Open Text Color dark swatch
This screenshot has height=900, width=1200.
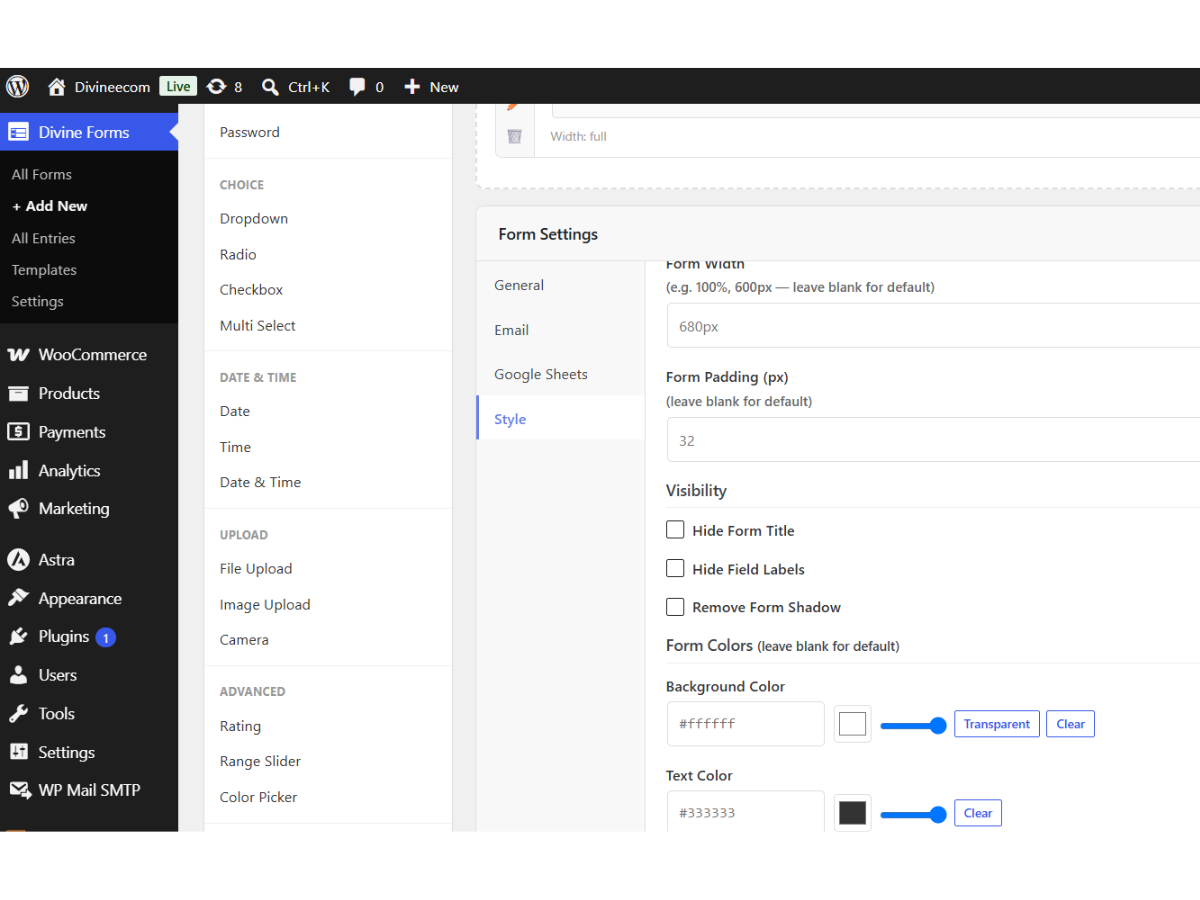click(852, 813)
